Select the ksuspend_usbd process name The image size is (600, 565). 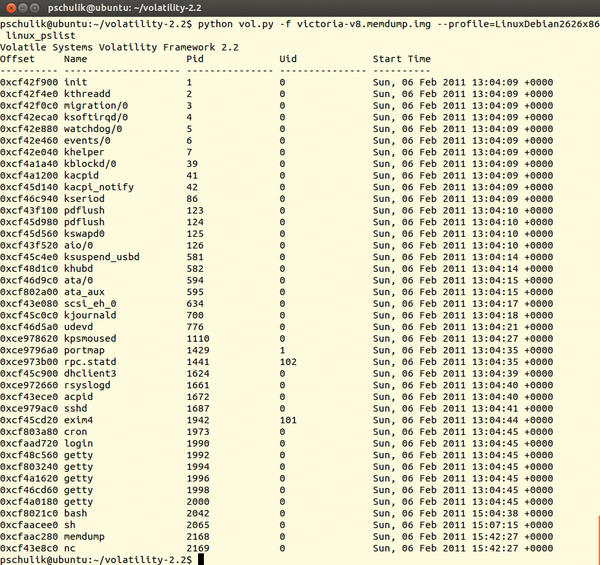102,257
